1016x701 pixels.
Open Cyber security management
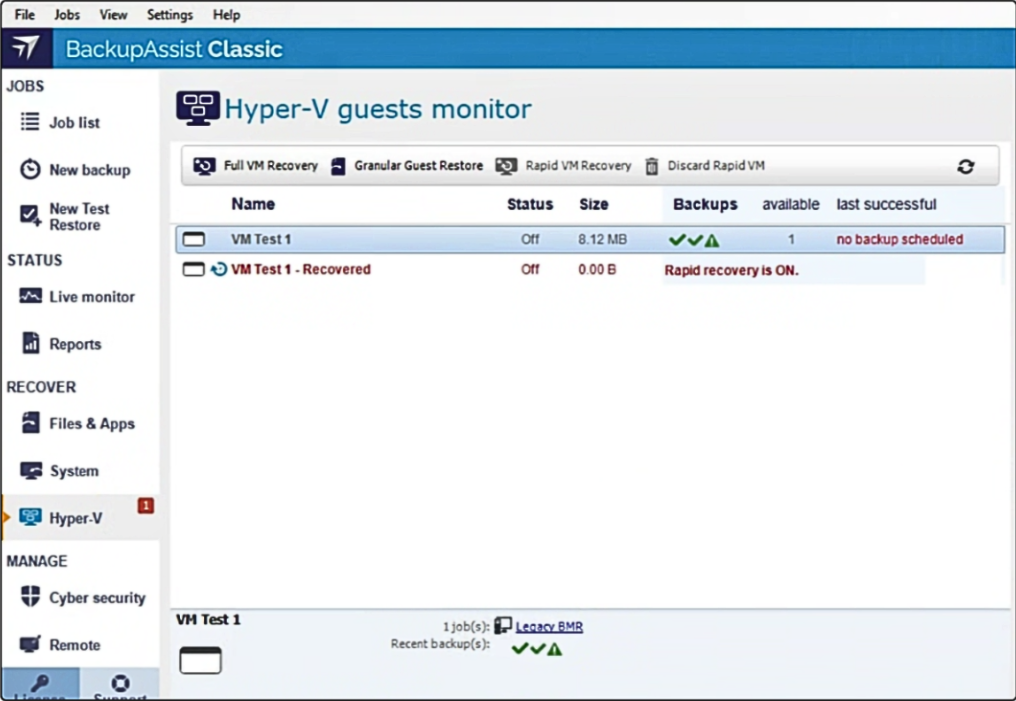tap(96, 598)
